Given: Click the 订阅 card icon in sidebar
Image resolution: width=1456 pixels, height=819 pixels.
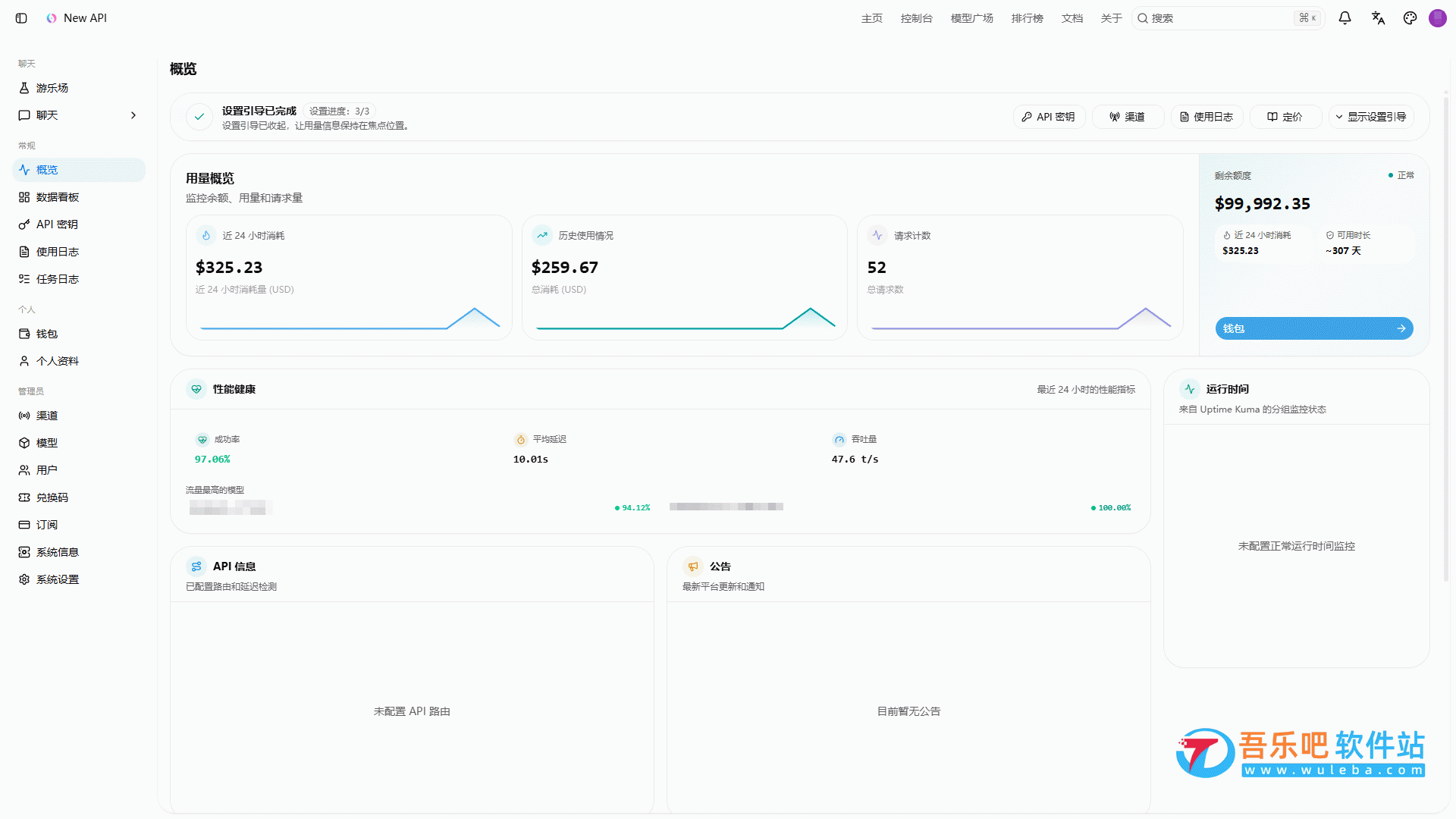Looking at the screenshot, I should [x=24, y=525].
